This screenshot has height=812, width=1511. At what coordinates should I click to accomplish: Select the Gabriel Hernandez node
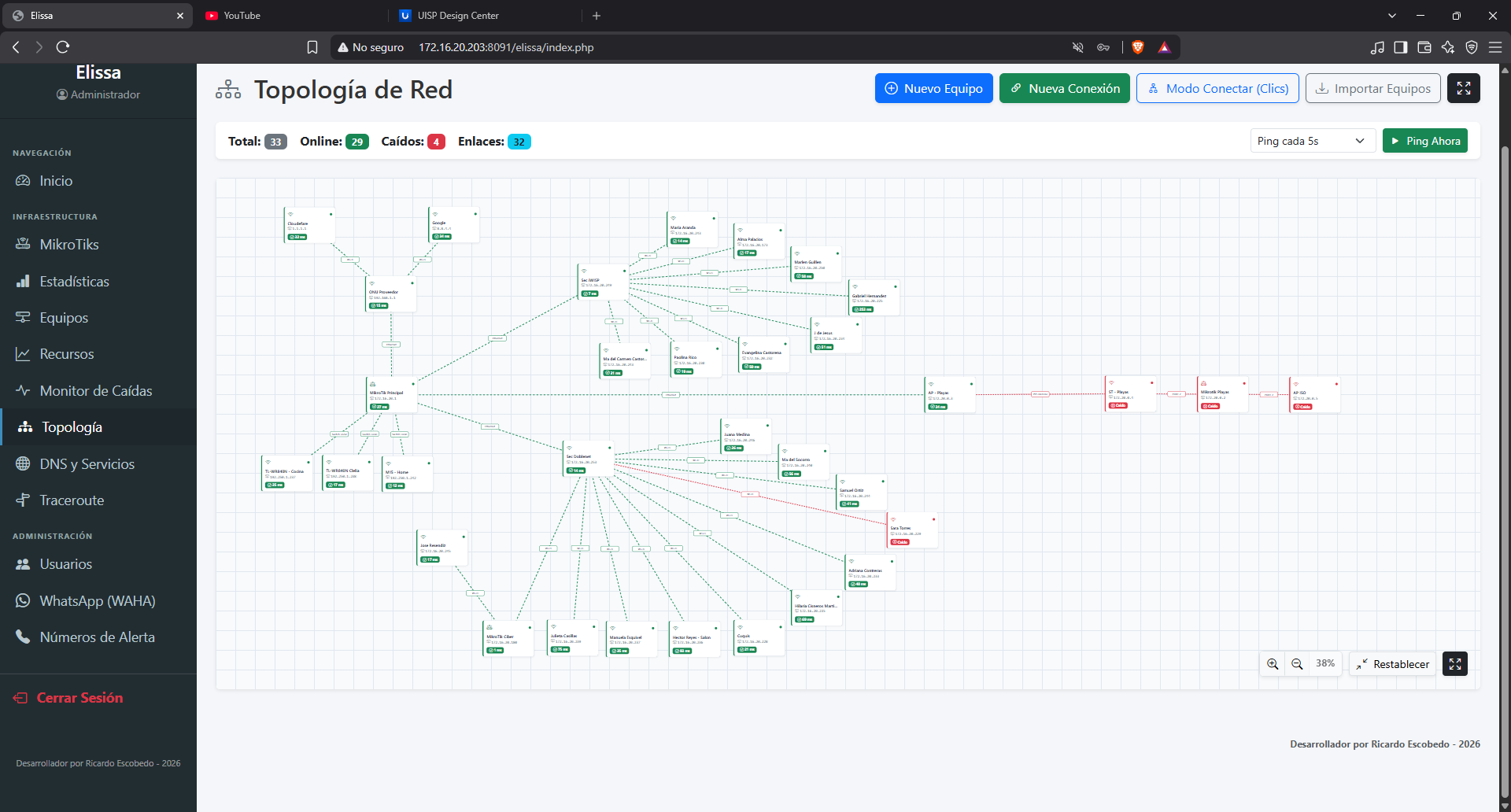click(x=874, y=297)
